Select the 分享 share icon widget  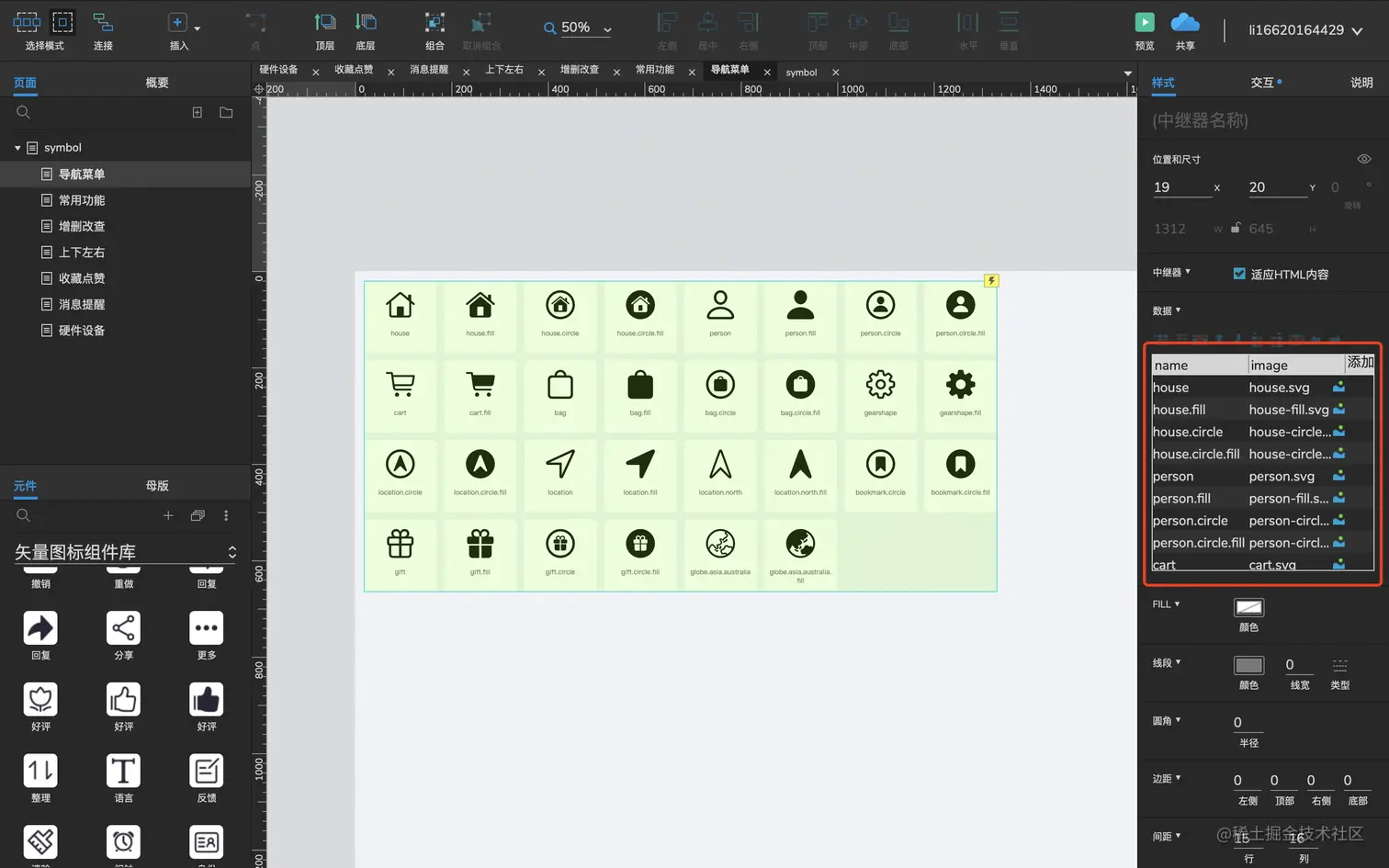click(x=123, y=628)
